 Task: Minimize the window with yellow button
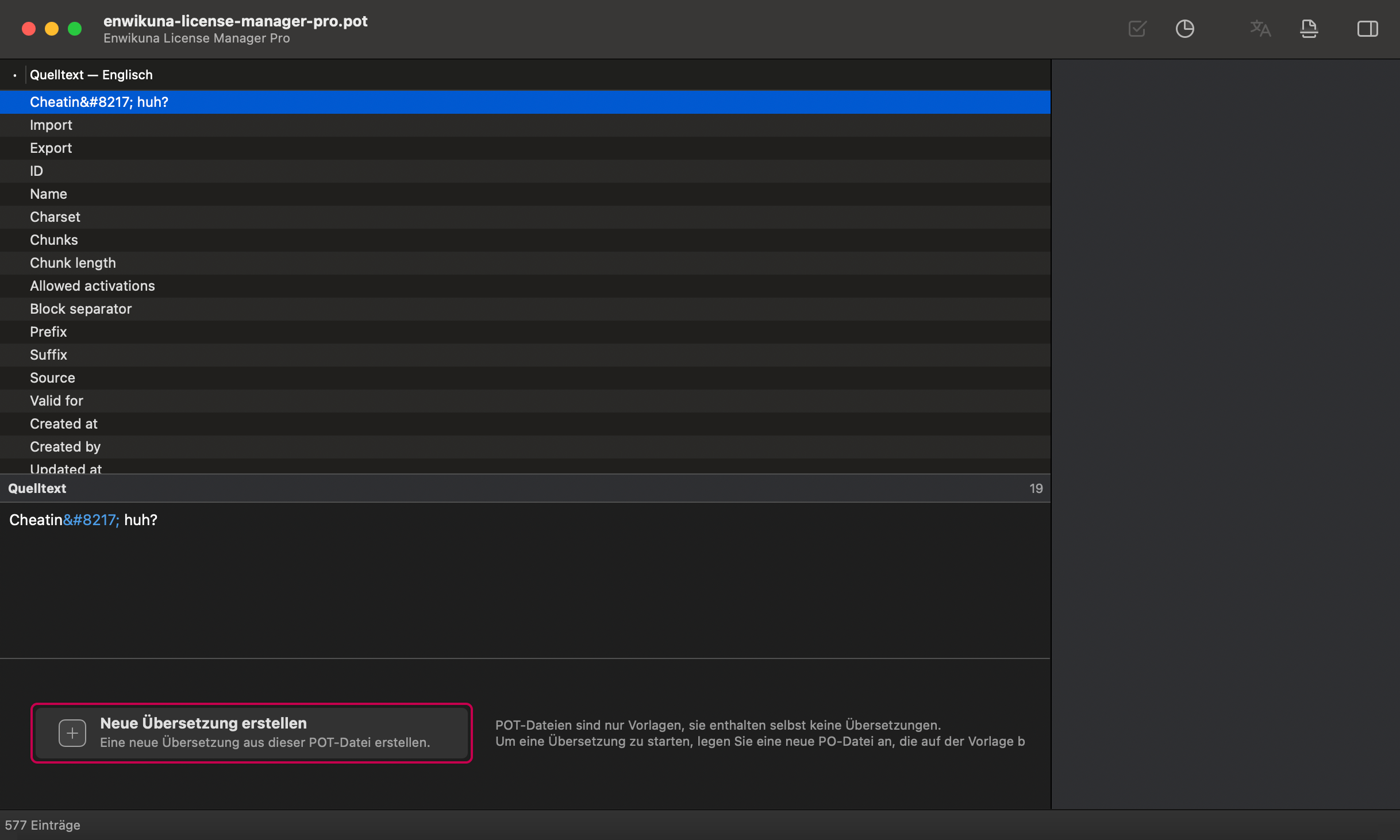(52, 29)
